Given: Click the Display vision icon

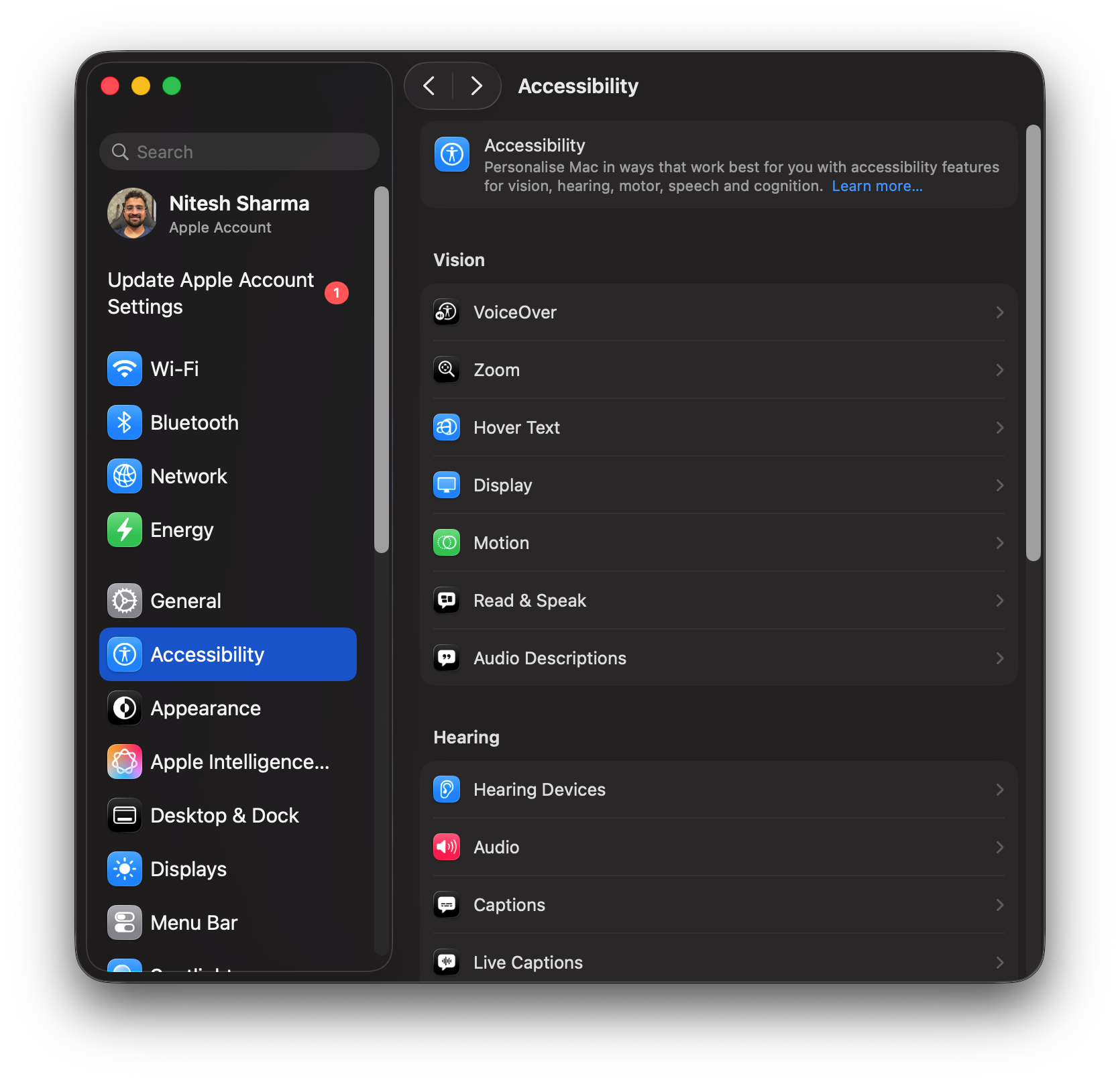Looking at the screenshot, I should point(446,485).
